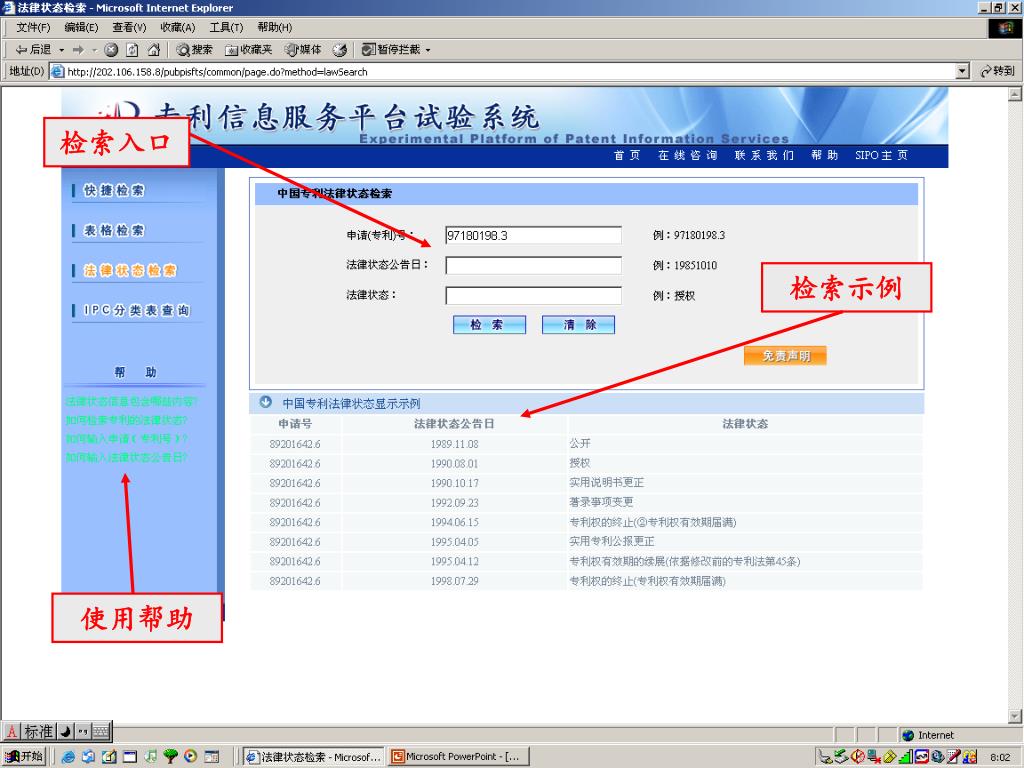The image size is (1024, 768).
Task: Toggle the IME punctuation icon
Action: pos(83,731)
